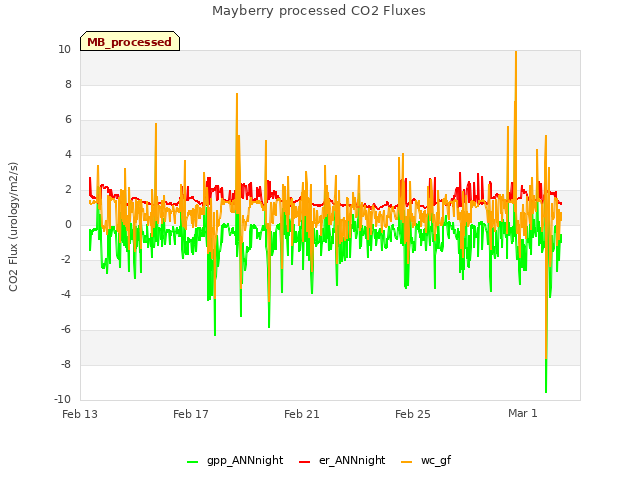This screenshot has width=640, height=480.
Task: Click the Feb 21 x-axis label
Action: click(302, 414)
